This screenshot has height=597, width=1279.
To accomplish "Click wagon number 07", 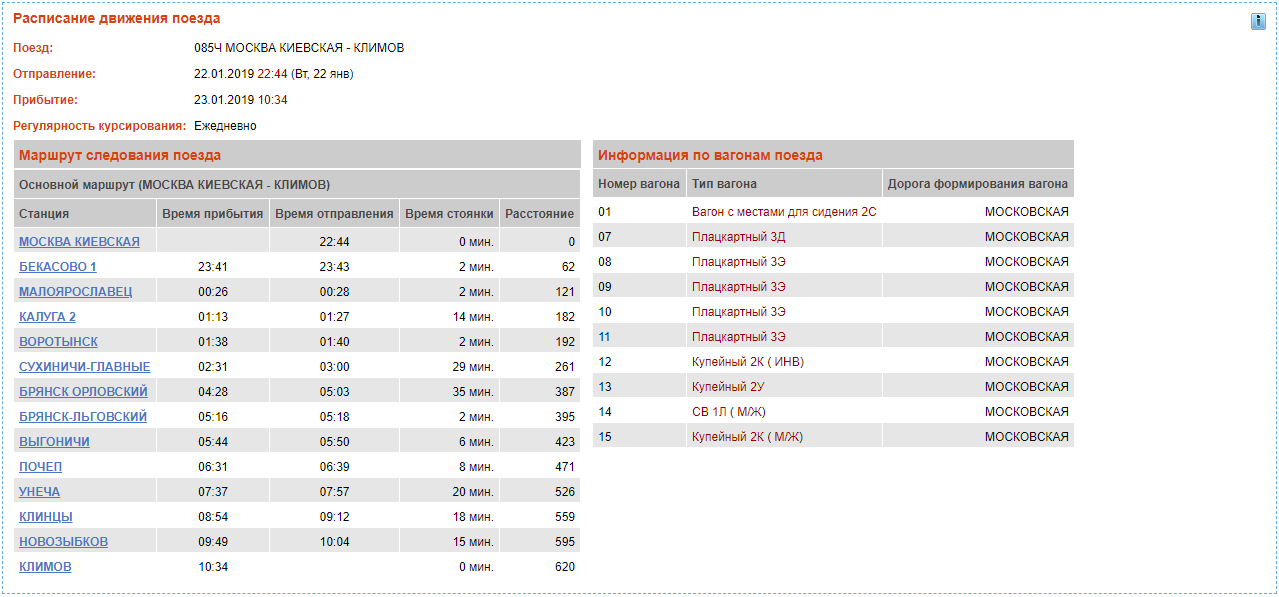I will click(x=605, y=237).
